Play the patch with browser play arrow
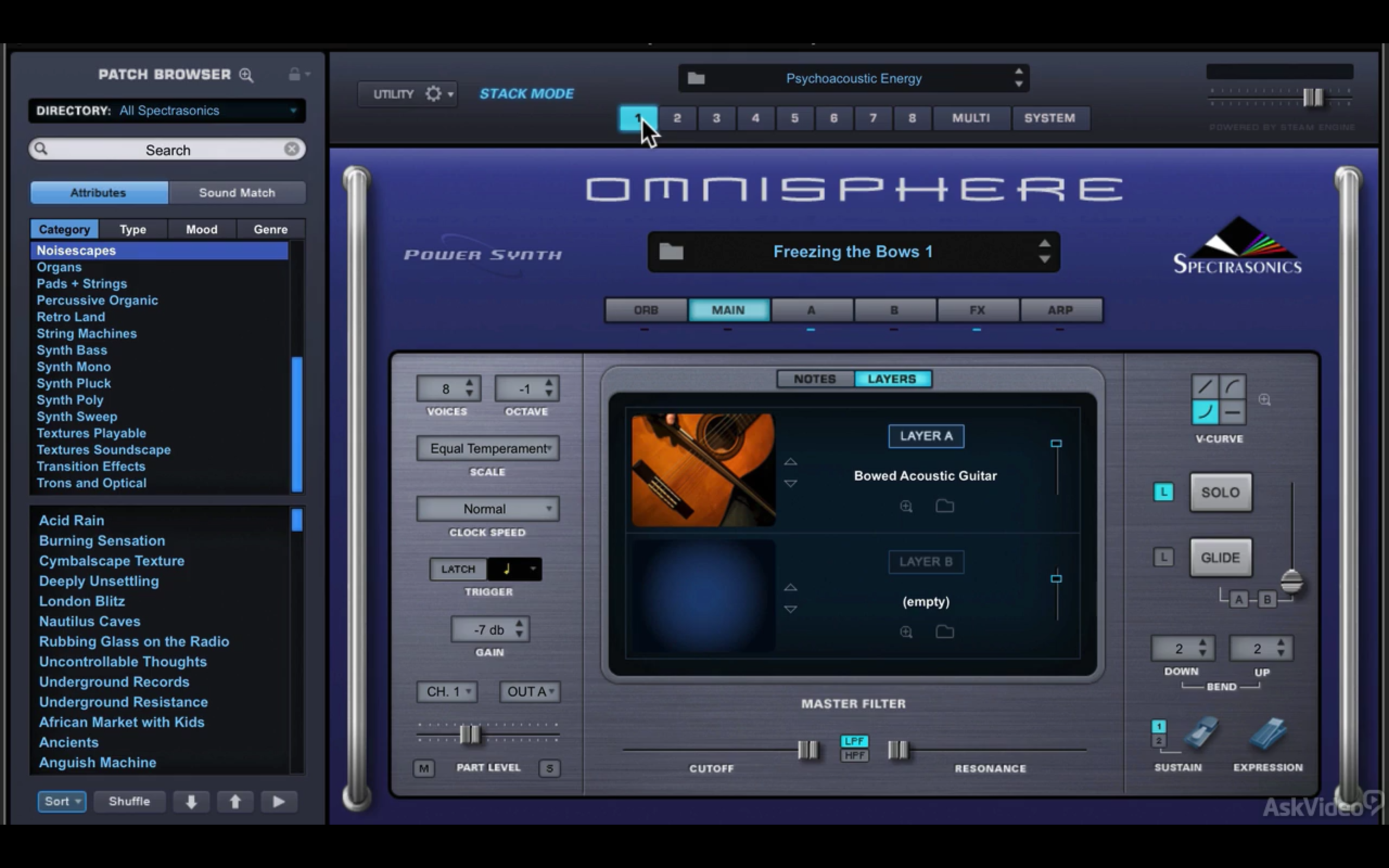The width and height of the screenshot is (1389, 868). tap(278, 801)
